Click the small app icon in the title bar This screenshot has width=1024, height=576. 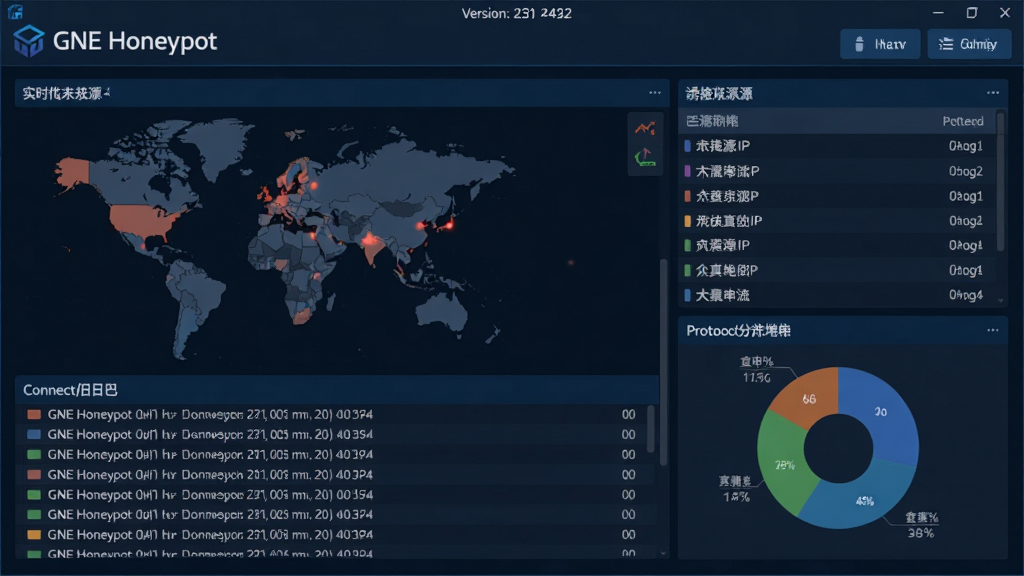(x=15, y=12)
